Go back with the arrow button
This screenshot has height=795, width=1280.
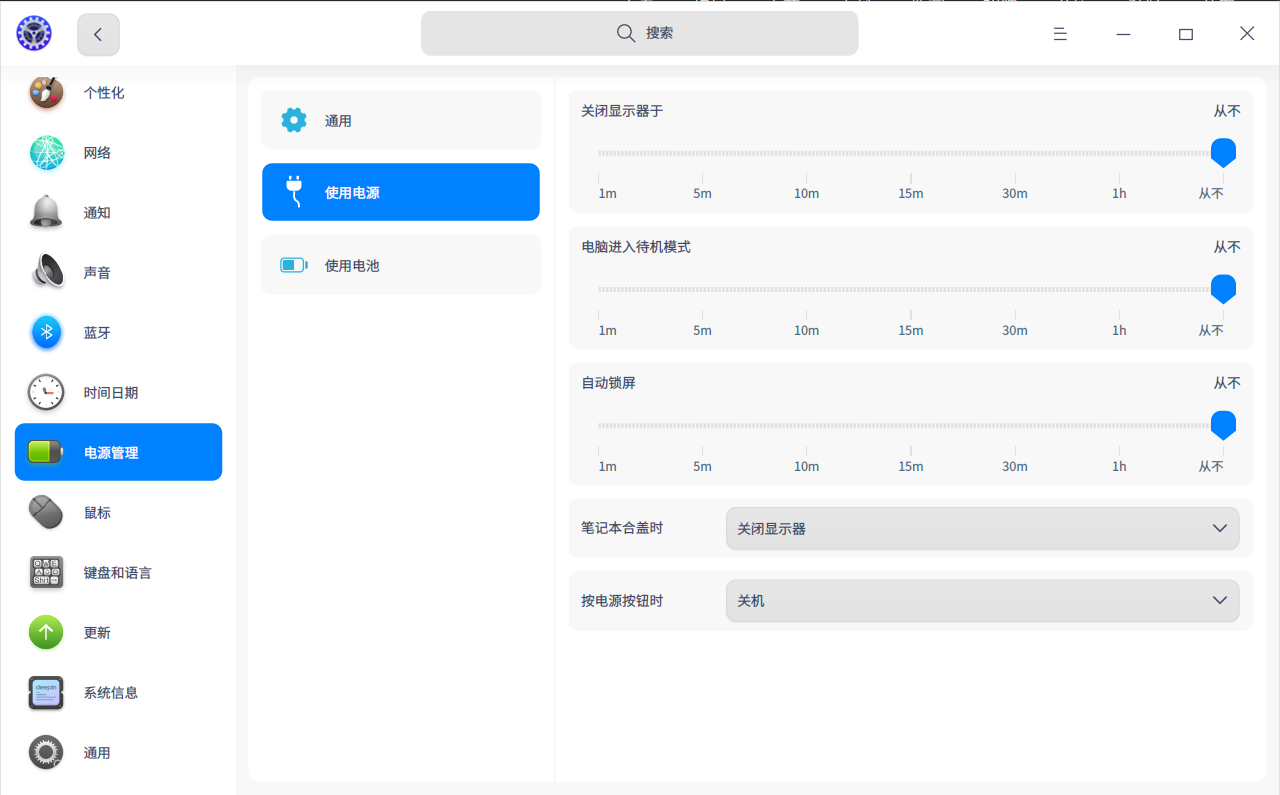point(98,34)
